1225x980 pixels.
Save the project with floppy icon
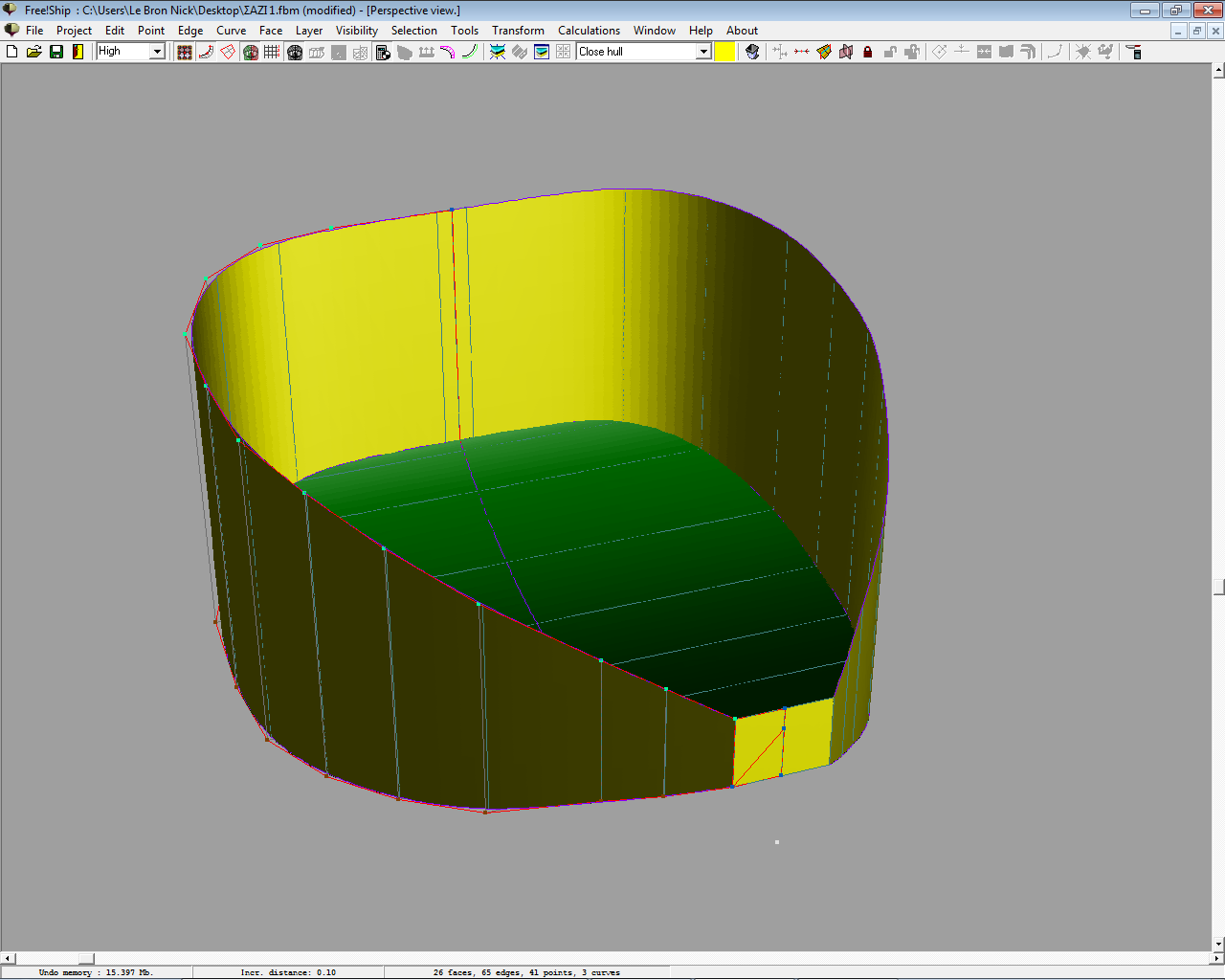click(56, 52)
